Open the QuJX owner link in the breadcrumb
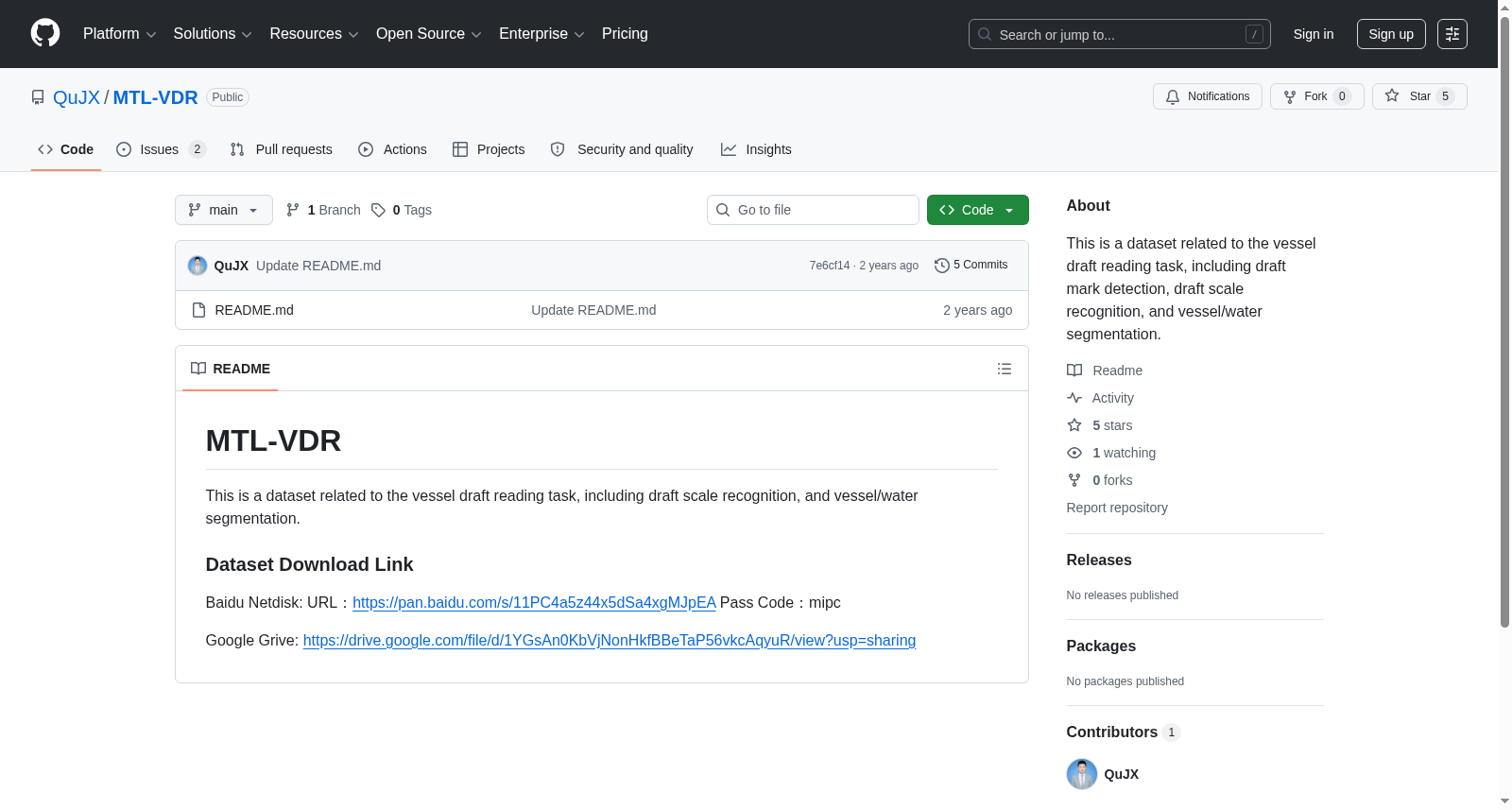Viewport: 1512px width, 810px height. [77, 97]
